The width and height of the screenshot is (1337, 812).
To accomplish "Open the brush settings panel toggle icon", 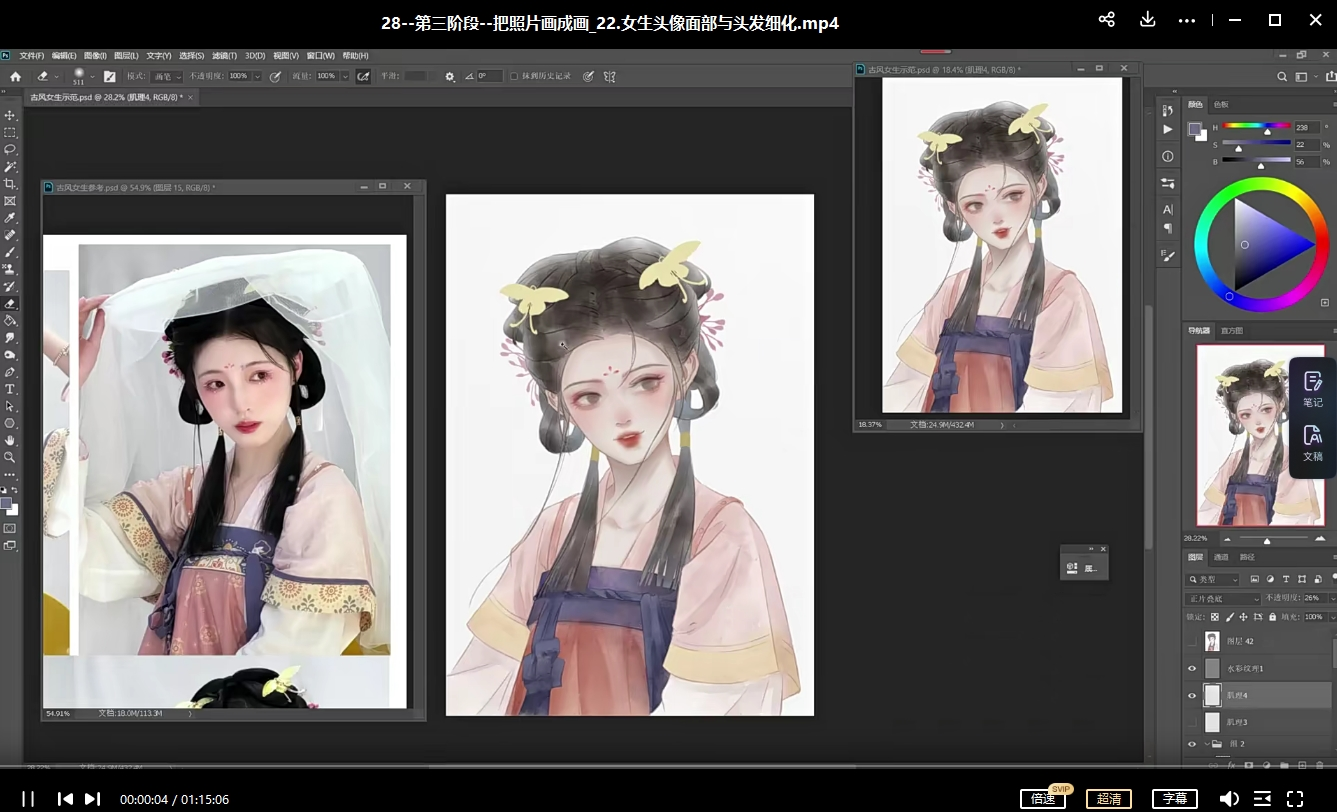I will click(109, 76).
